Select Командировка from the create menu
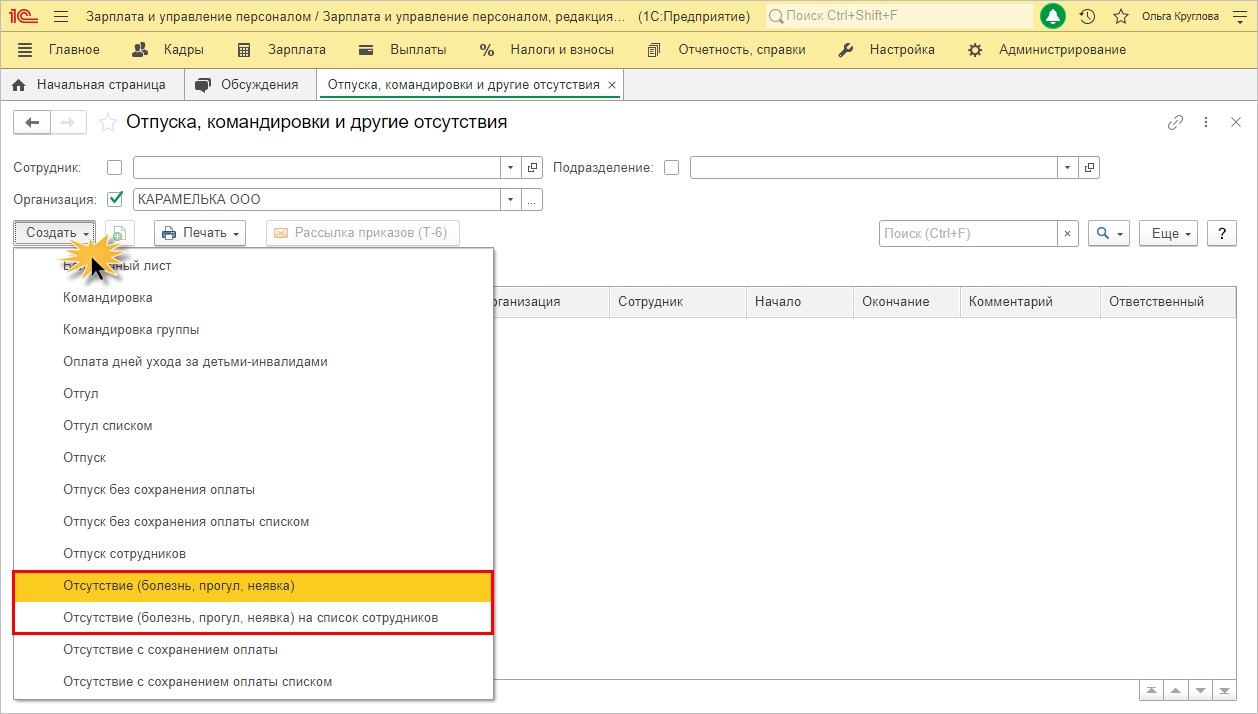Screen dimensions: 1258x714 [254, 298]
